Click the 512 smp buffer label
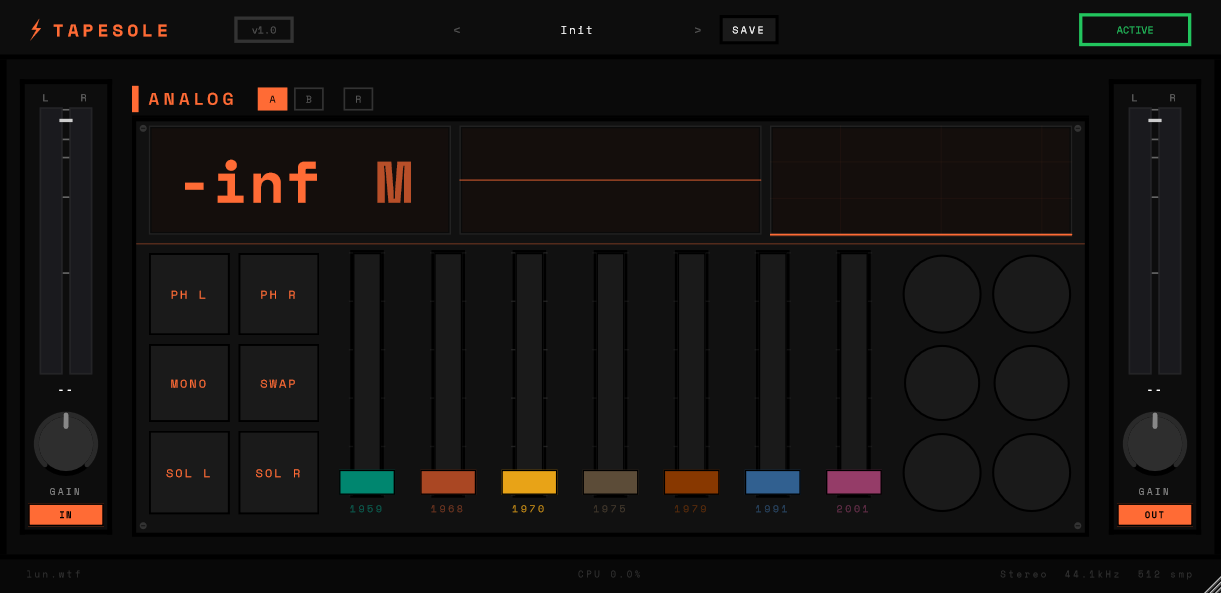The image size is (1221, 593). coord(1166,574)
